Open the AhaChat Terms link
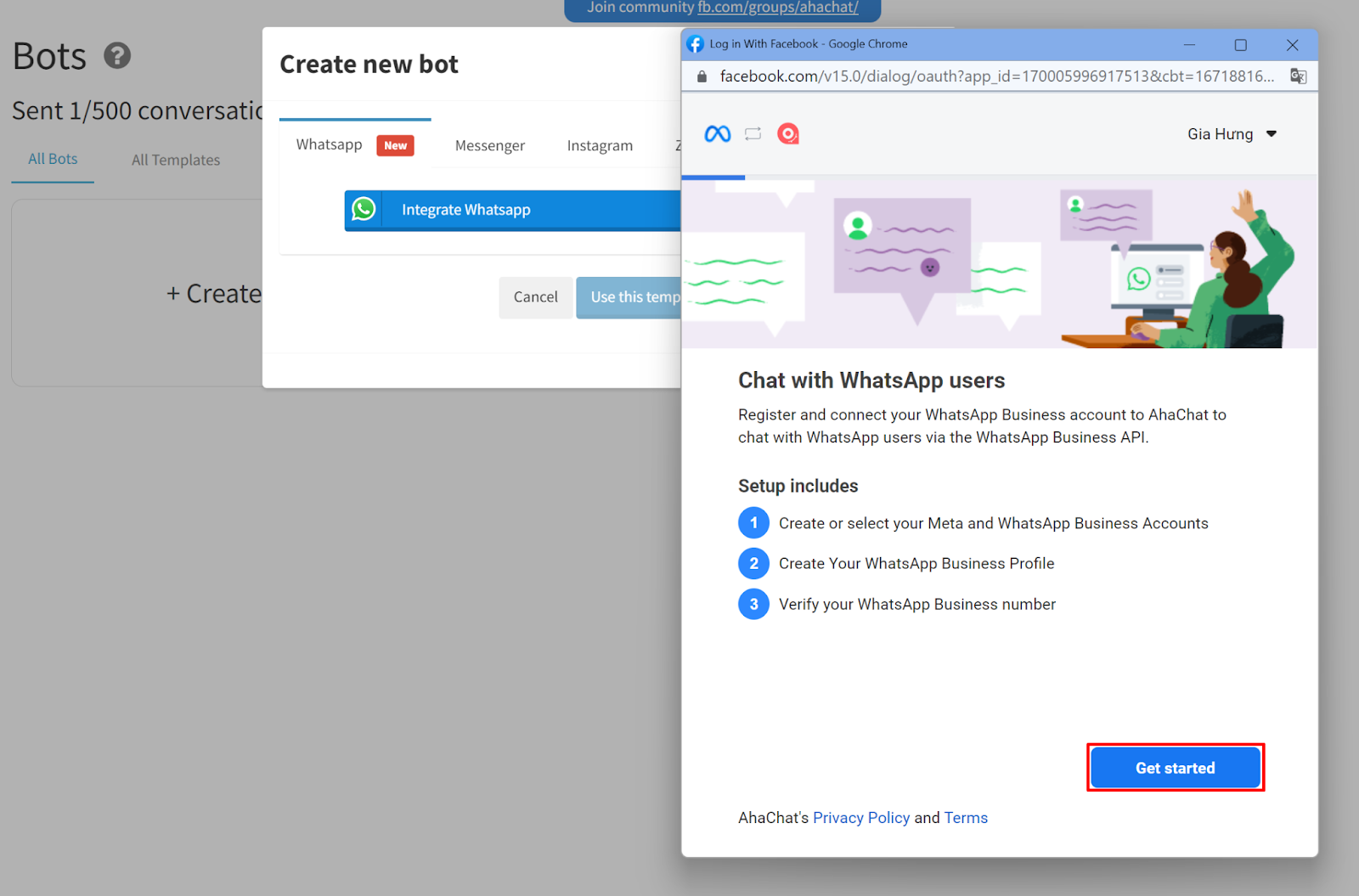 pyautogui.click(x=966, y=818)
